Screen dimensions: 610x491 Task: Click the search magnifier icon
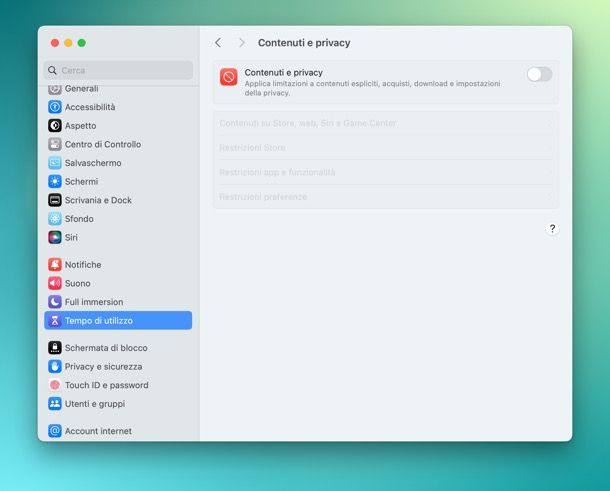coord(52,70)
